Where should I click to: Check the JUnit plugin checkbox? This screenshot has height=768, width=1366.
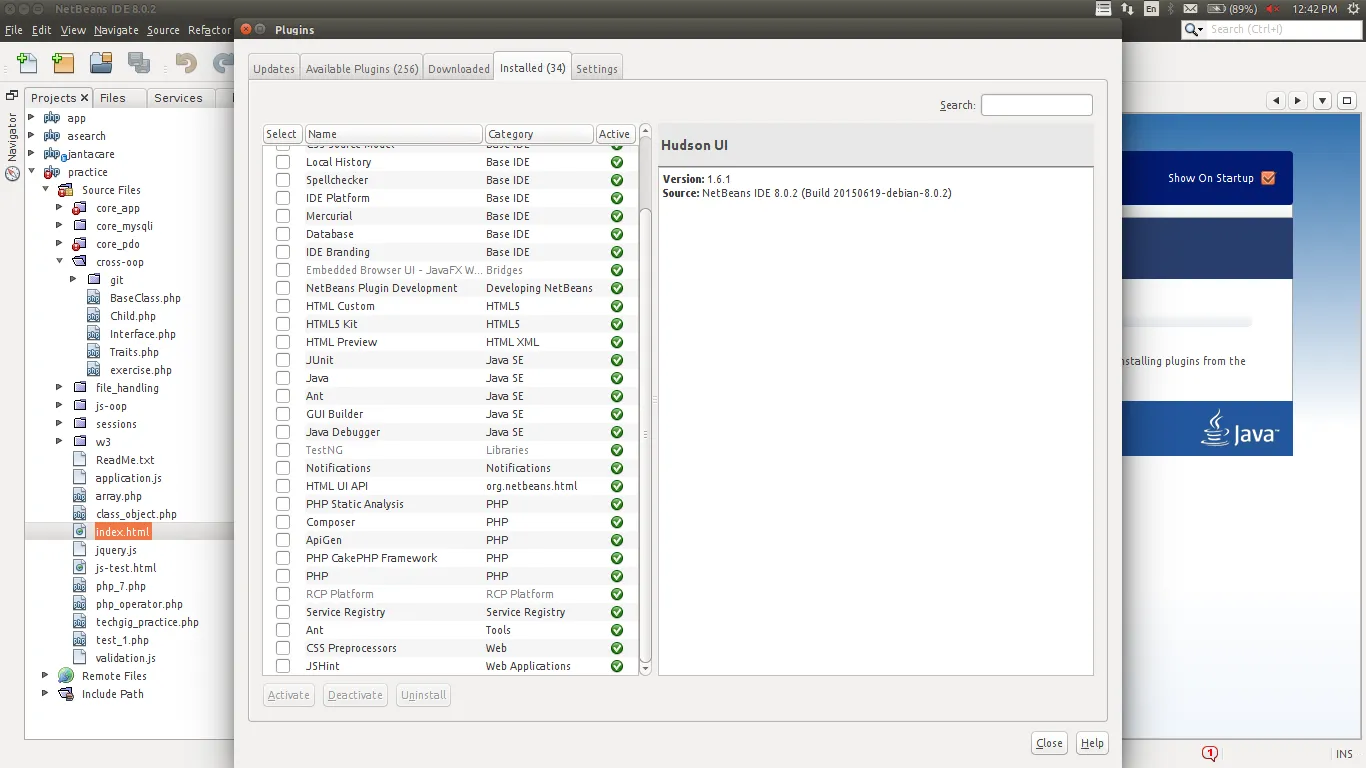283,360
